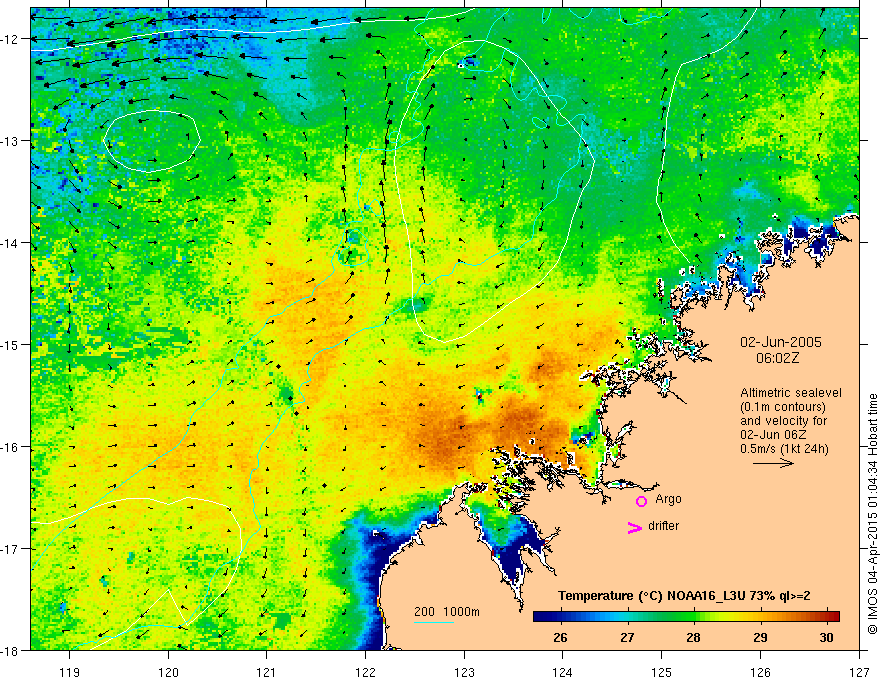Click the '28' color bar tick label

[x=693, y=637]
